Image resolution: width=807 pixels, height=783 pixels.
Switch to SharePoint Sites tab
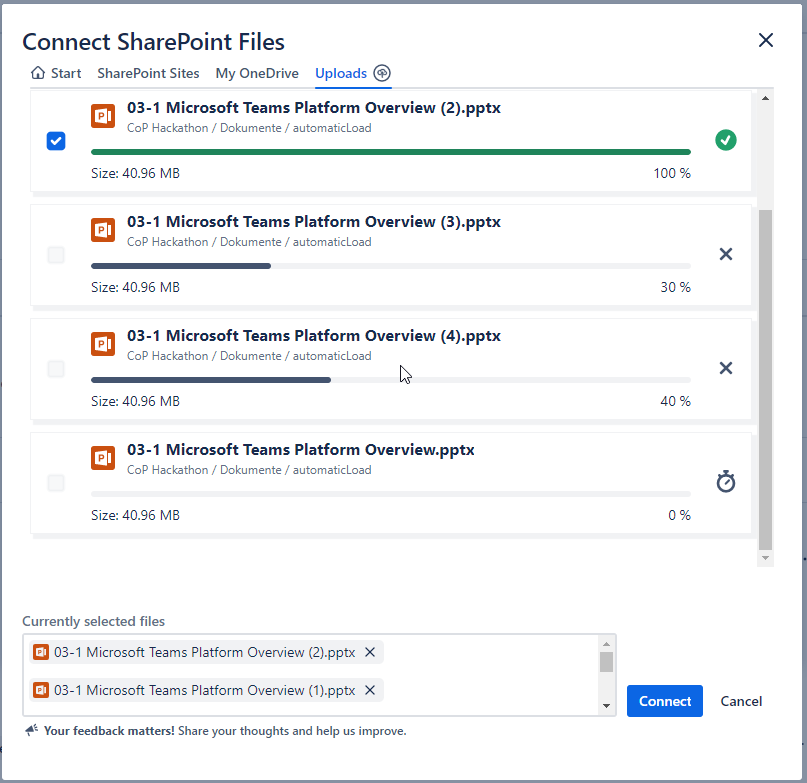148,73
